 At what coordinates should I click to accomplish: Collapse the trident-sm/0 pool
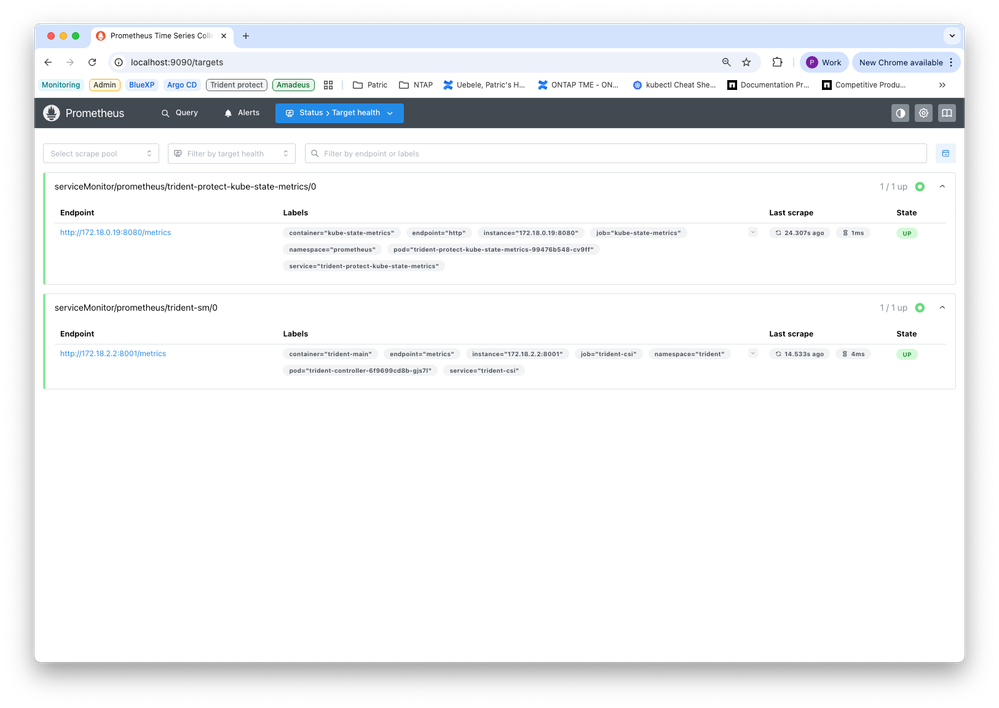pyautogui.click(x=942, y=308)
